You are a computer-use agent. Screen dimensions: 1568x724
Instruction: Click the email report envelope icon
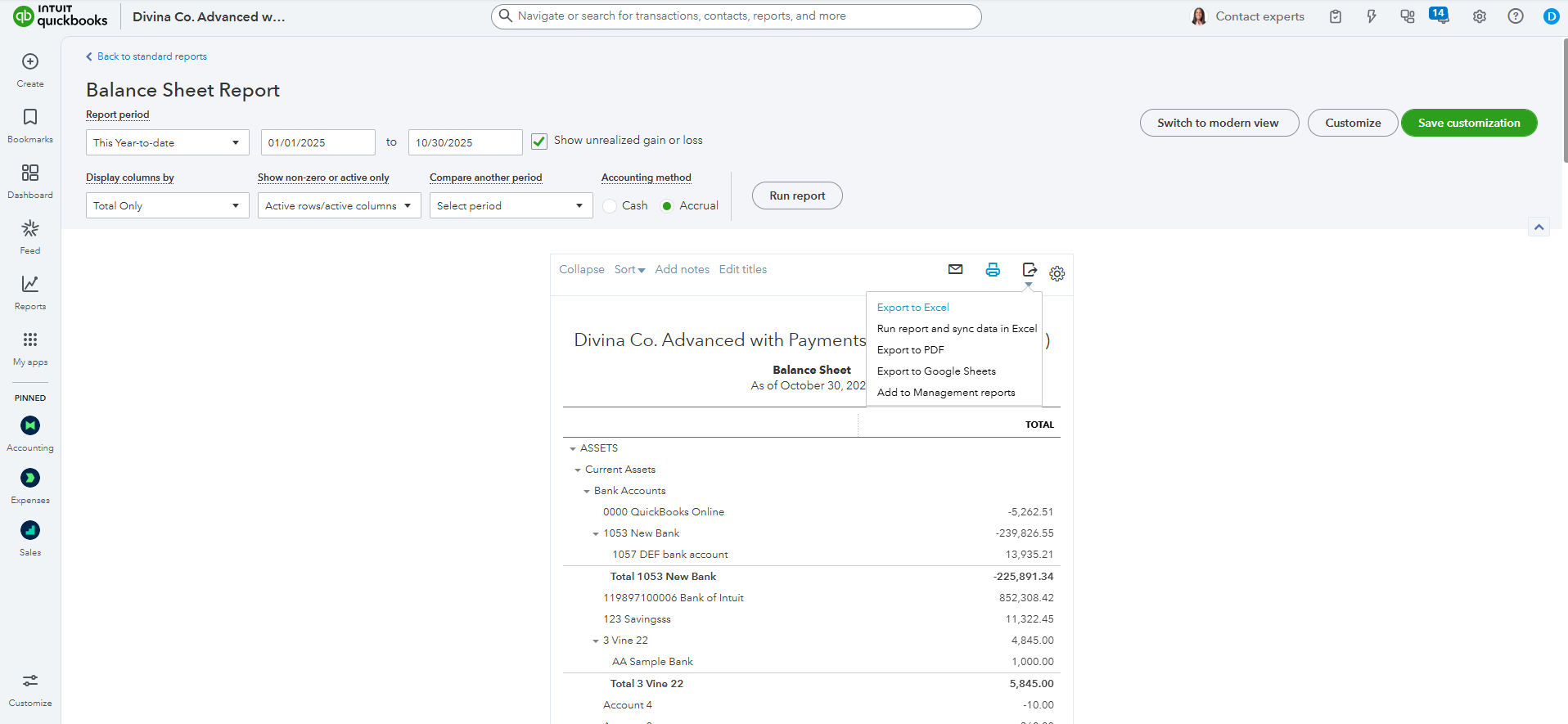(x=955, y=269)
